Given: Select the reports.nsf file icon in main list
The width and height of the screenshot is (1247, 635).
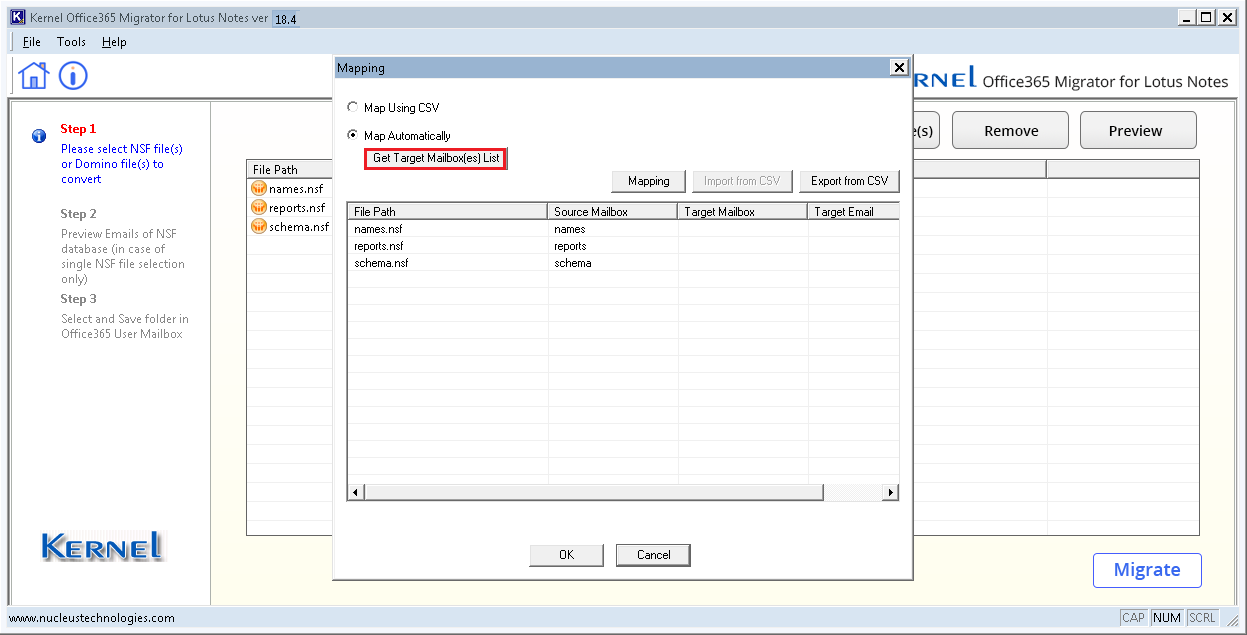Looking at the screenshot, I should click(x=259, y=208).
